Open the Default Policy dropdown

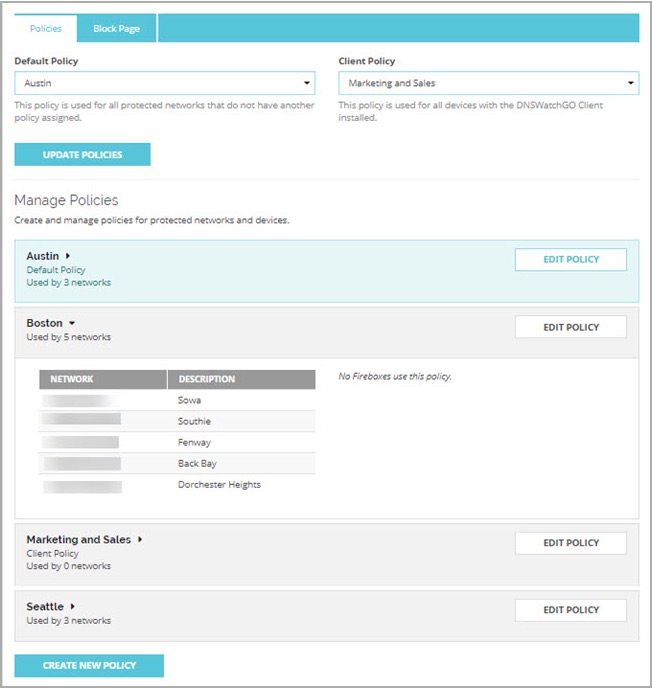tap(164, 83)
